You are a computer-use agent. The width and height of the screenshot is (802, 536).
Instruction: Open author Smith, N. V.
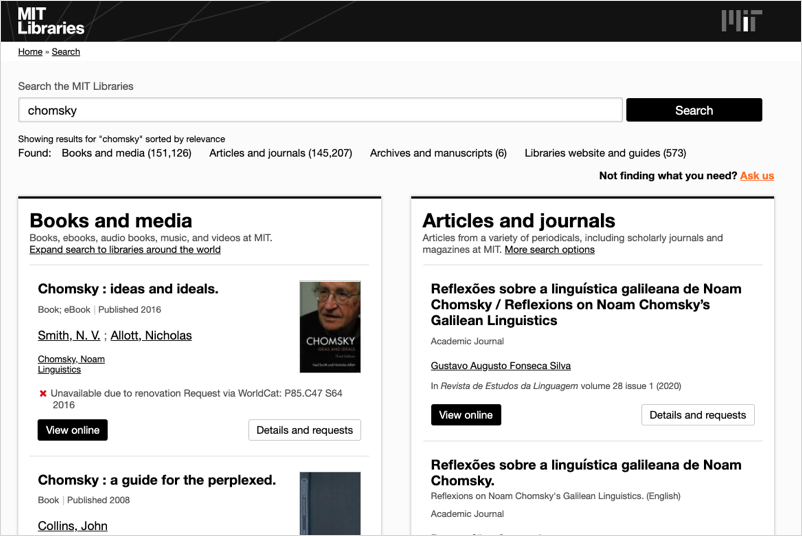(69, 336)
